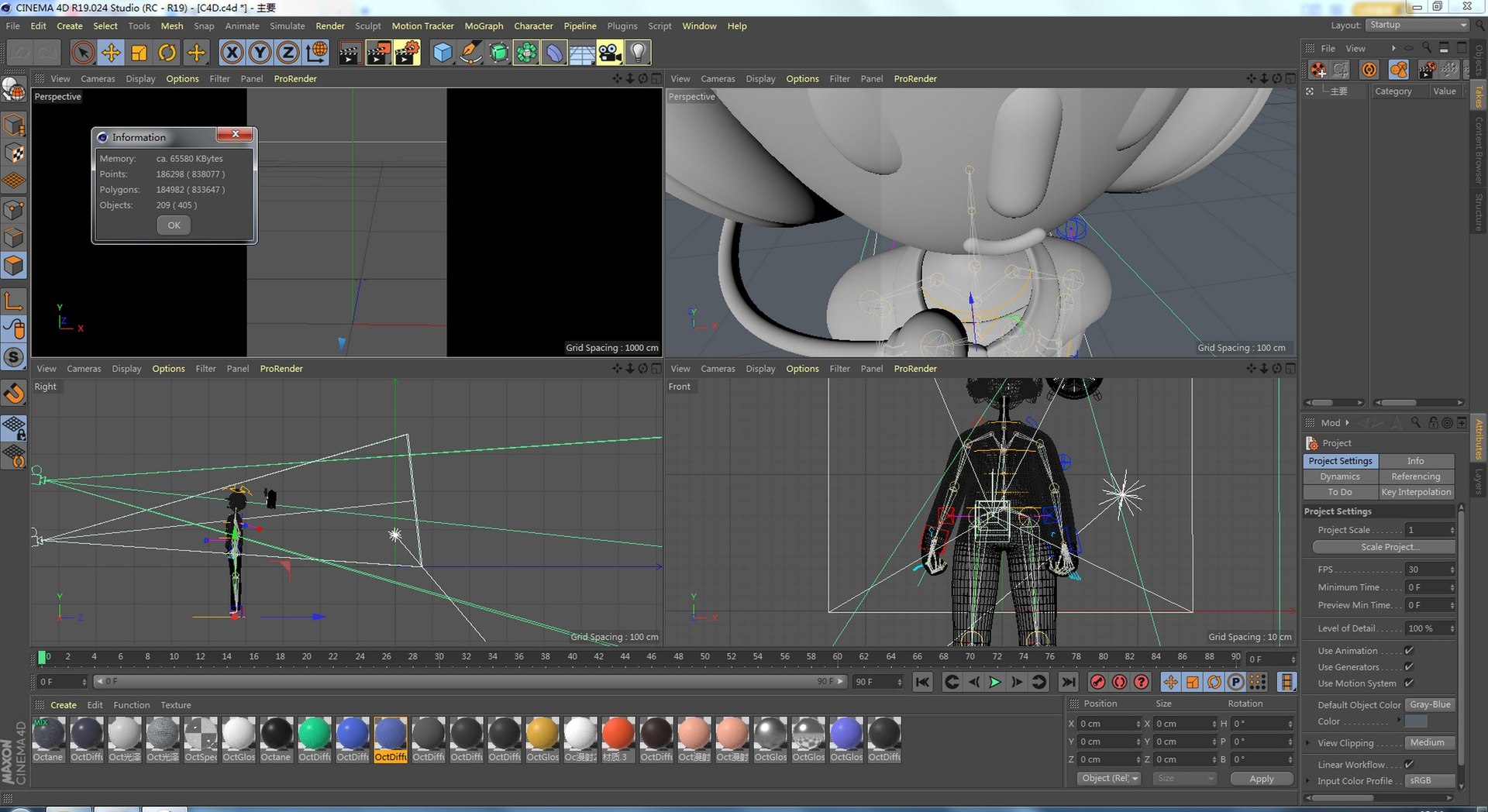Open the Character menu
The height and width of the screenshot is (812, 1488).
coord(533,26)
